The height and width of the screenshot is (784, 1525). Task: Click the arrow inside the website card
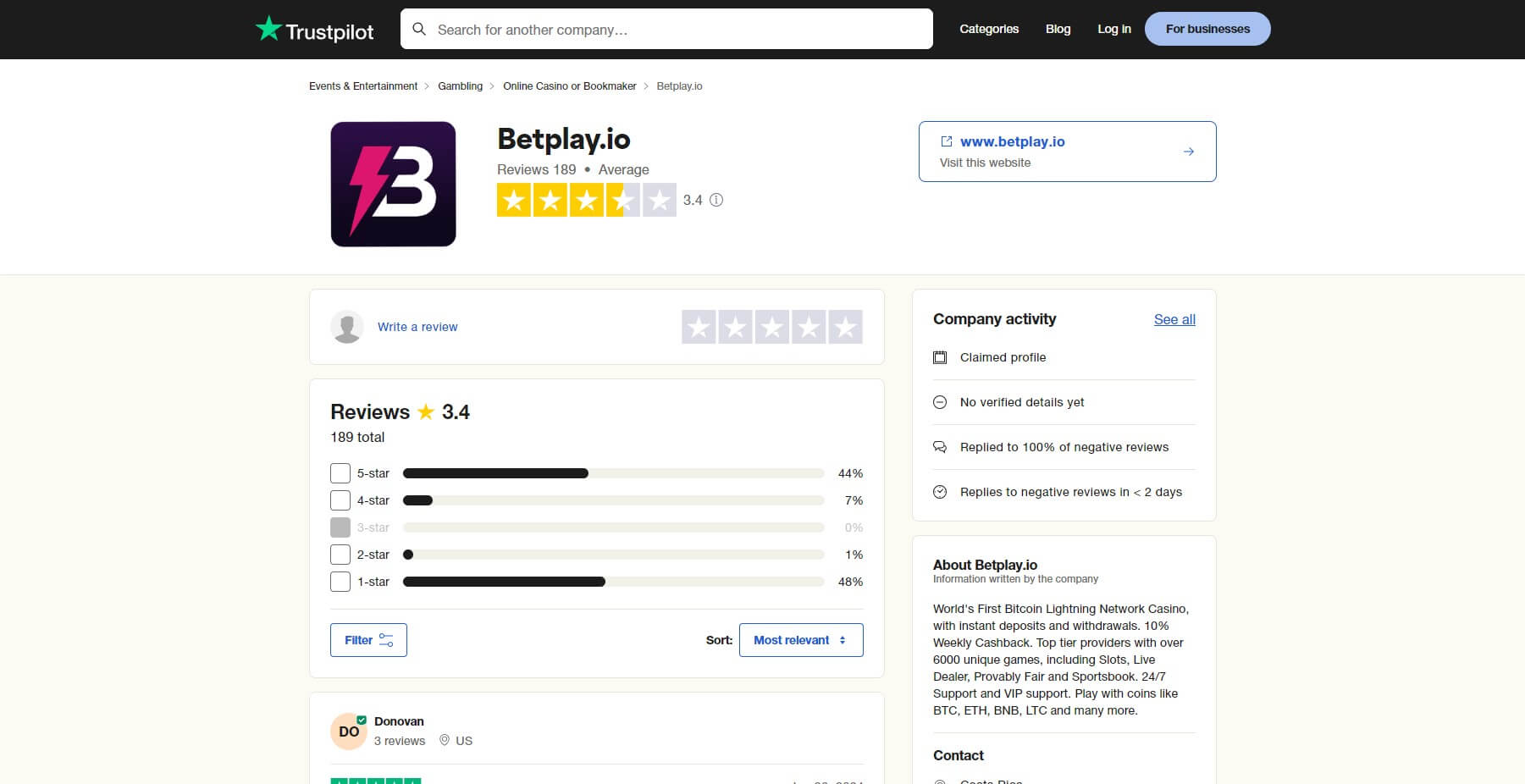[1190, 151]
